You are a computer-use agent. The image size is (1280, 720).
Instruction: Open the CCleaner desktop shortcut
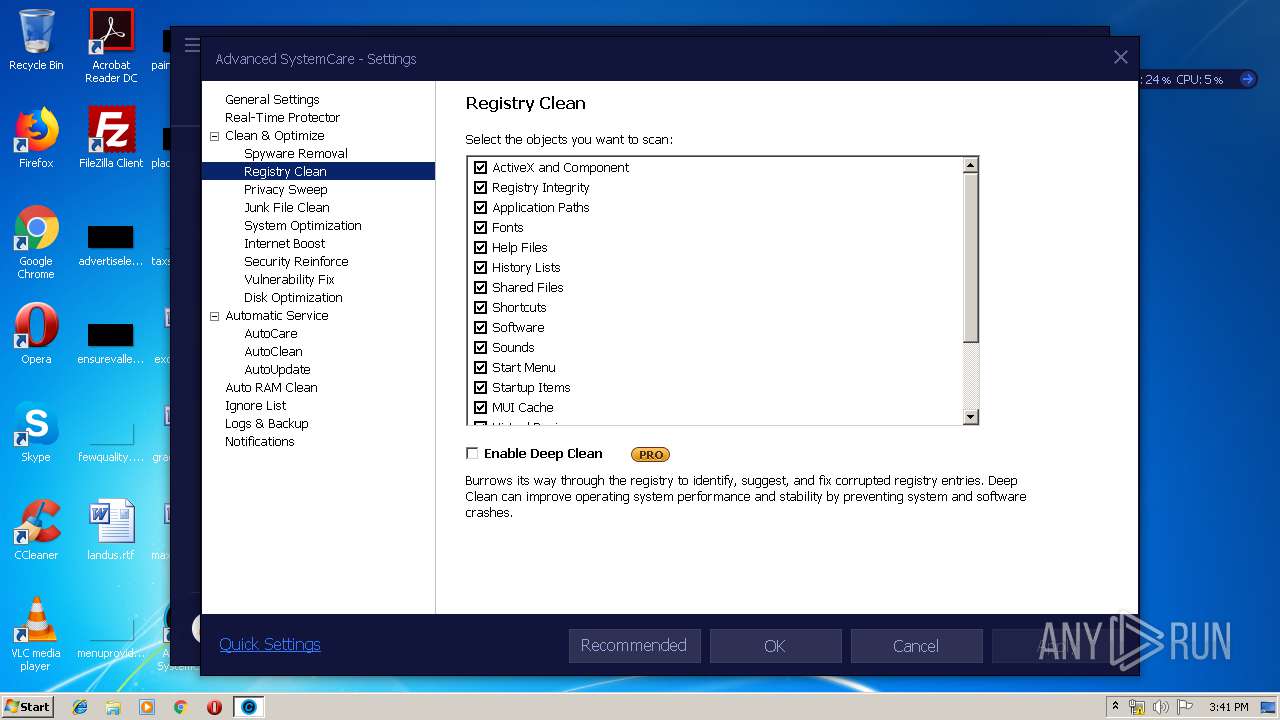[x=36, y=530]
